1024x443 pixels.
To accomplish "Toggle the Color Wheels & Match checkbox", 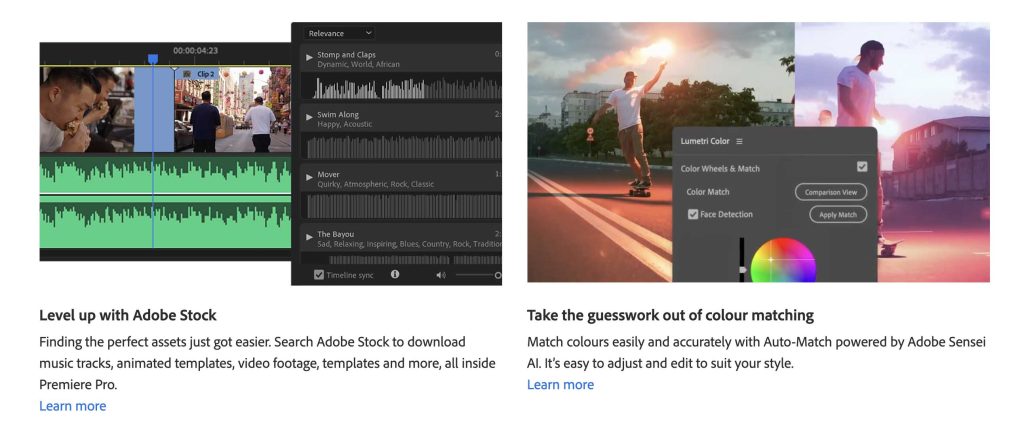I will [x=862, y=167].
